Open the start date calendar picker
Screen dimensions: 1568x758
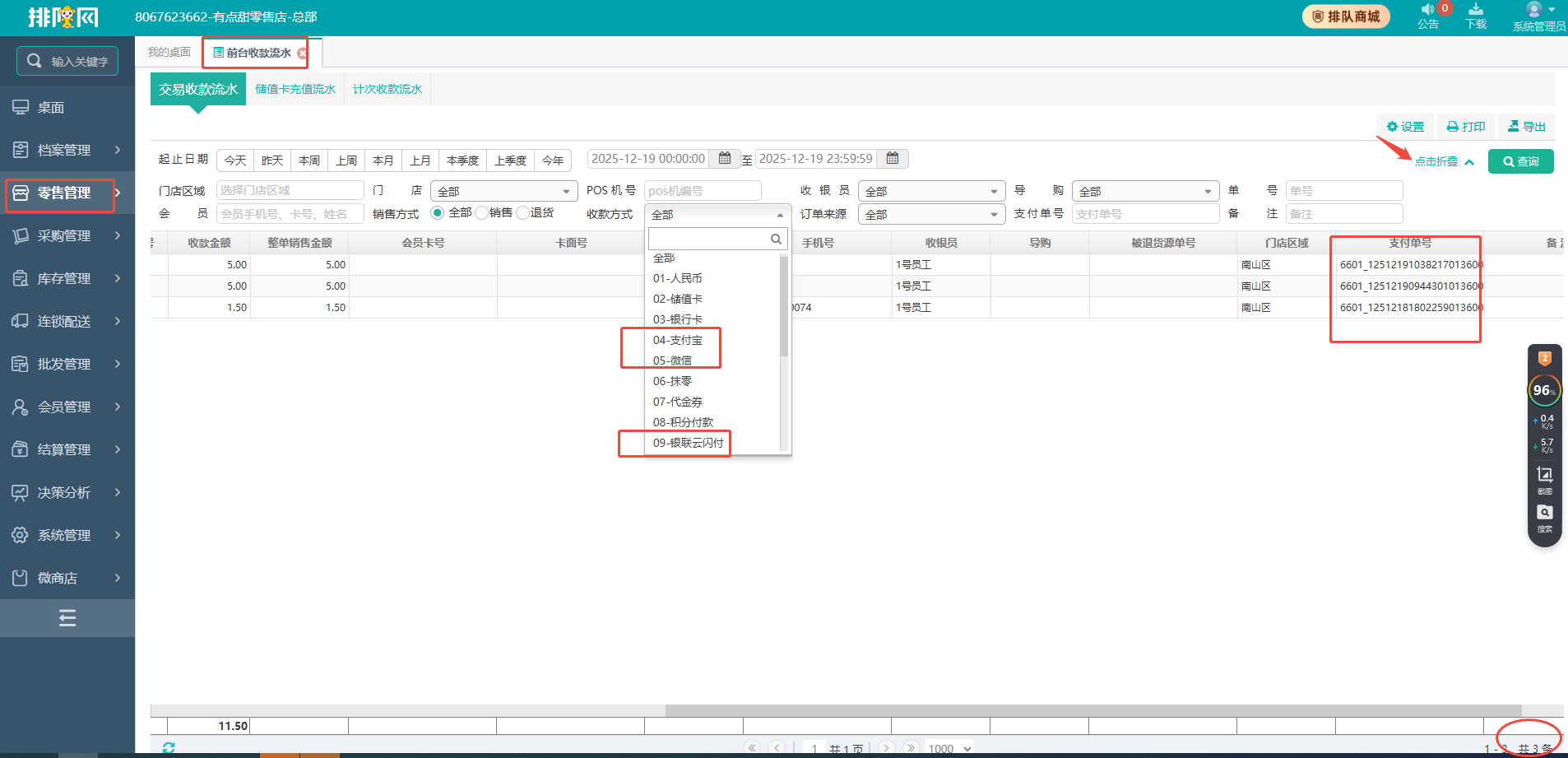pyautogui.click(x=725, y=158)
